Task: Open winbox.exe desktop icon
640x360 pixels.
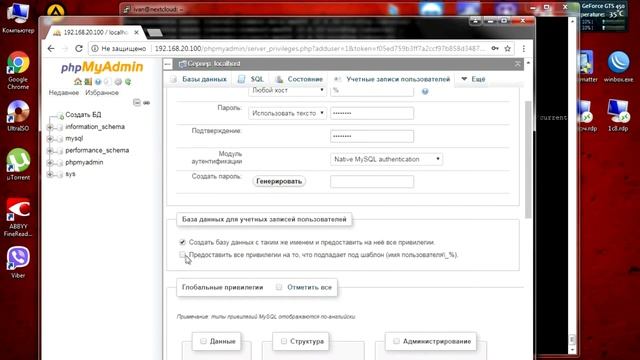Action: coord(618,67)
